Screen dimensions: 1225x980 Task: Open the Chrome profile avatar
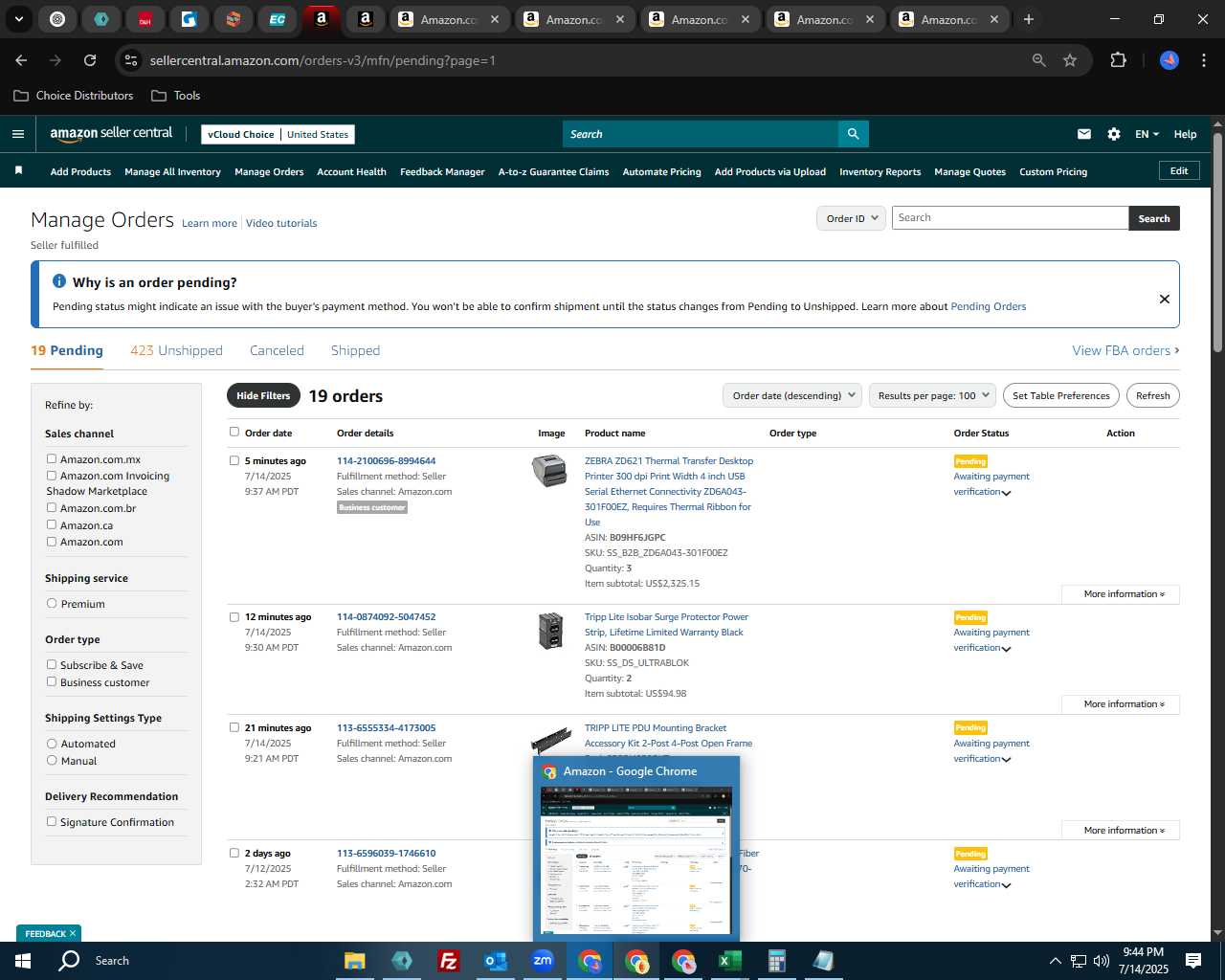pos(1169,60)
